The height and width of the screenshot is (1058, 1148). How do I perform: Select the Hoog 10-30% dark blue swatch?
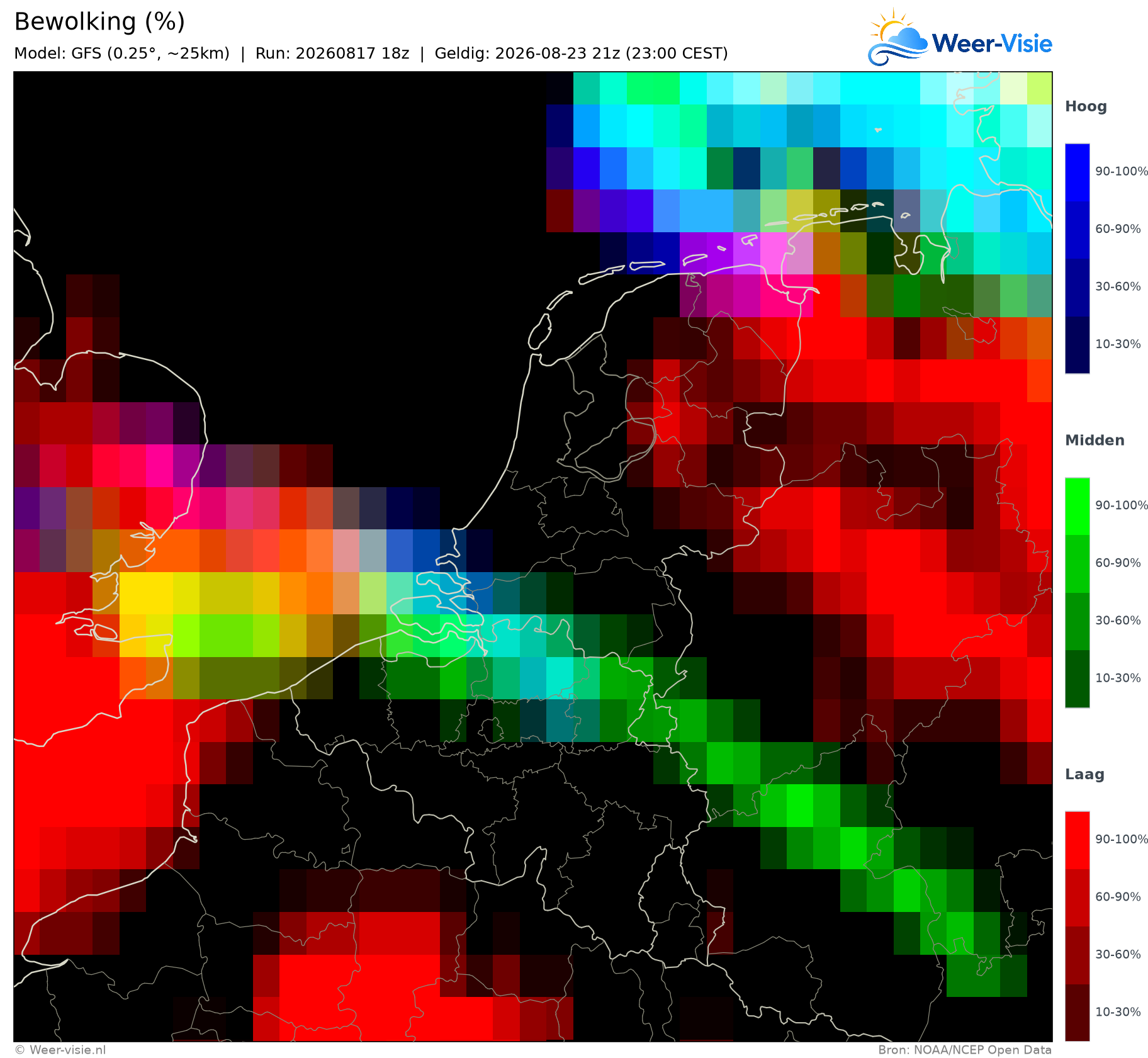point(1077,345)
